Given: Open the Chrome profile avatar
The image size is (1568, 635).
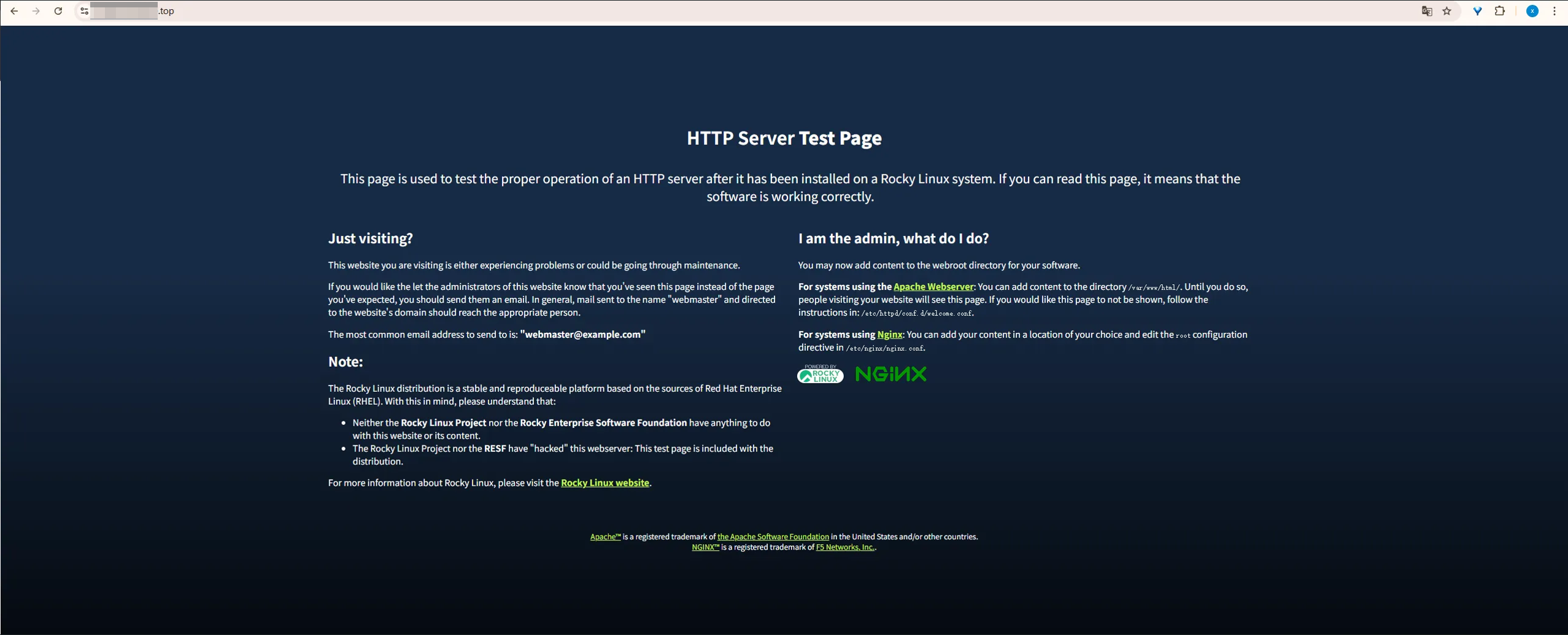Looking at the screenshot, I should (1532, 11).
